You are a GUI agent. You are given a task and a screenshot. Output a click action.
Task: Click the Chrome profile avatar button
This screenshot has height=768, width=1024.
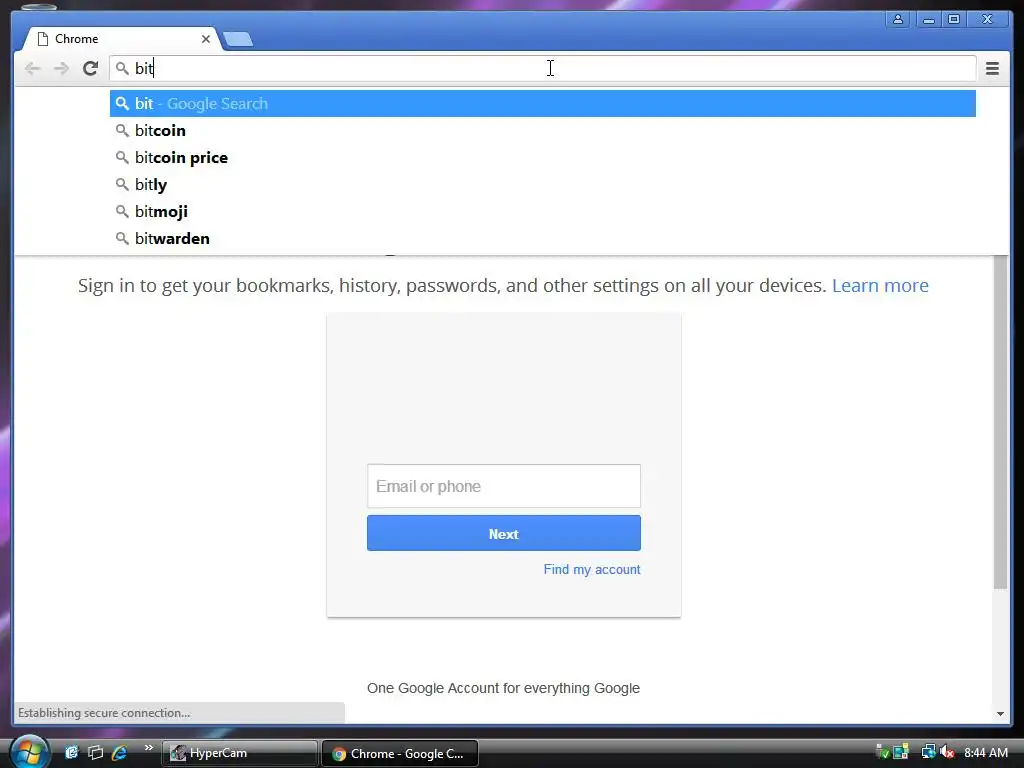point(898,20)
